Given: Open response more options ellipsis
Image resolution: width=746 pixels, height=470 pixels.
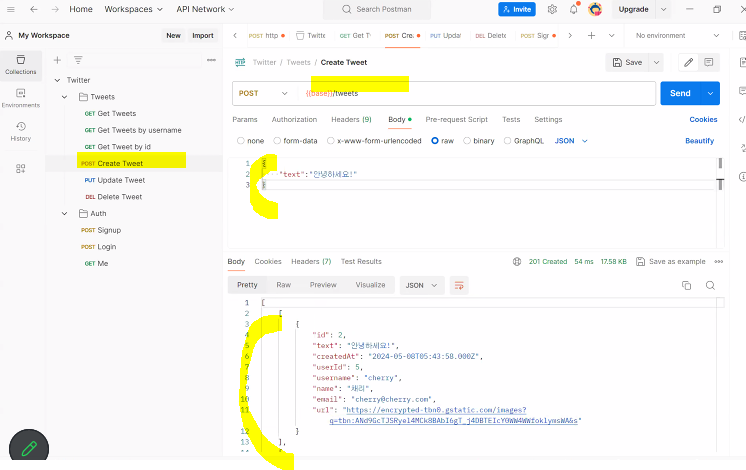Looking at the screenshot, I should point(718,262).
